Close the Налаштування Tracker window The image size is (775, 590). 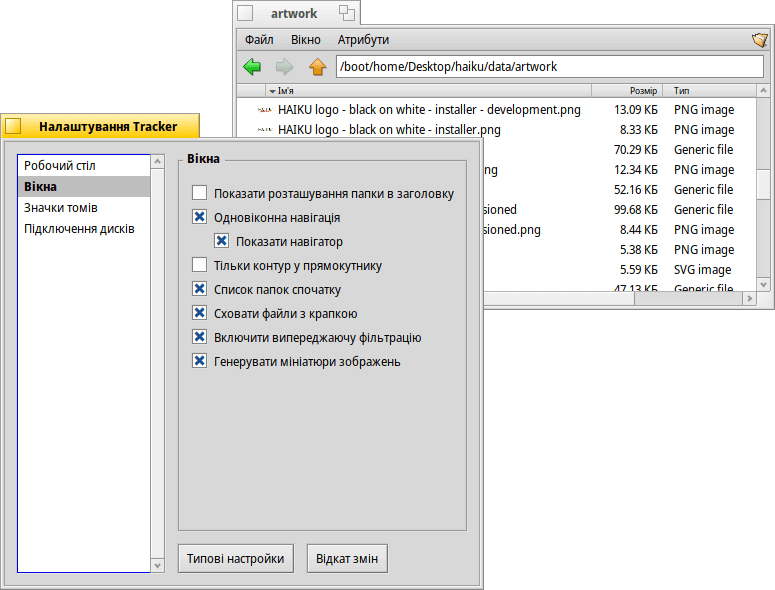(13, 126)
